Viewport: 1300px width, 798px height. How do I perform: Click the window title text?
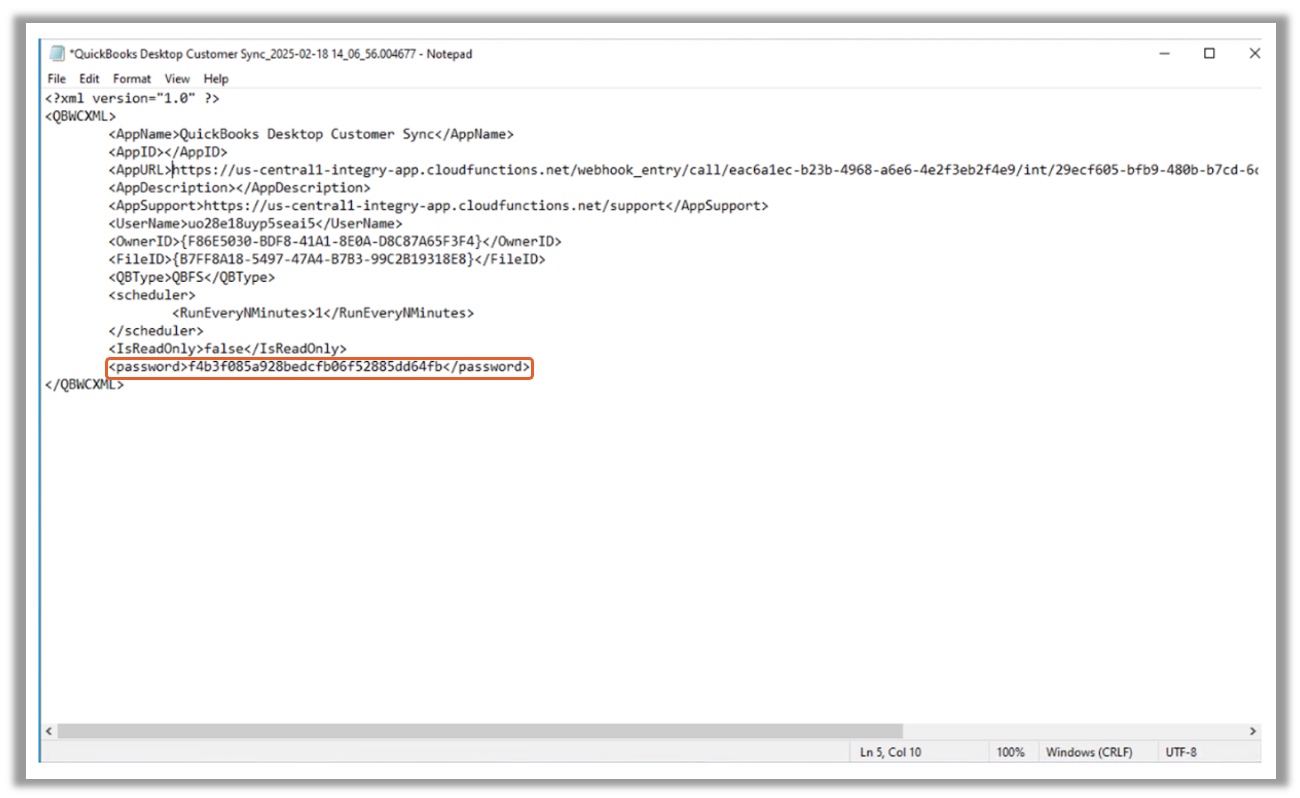271,54
